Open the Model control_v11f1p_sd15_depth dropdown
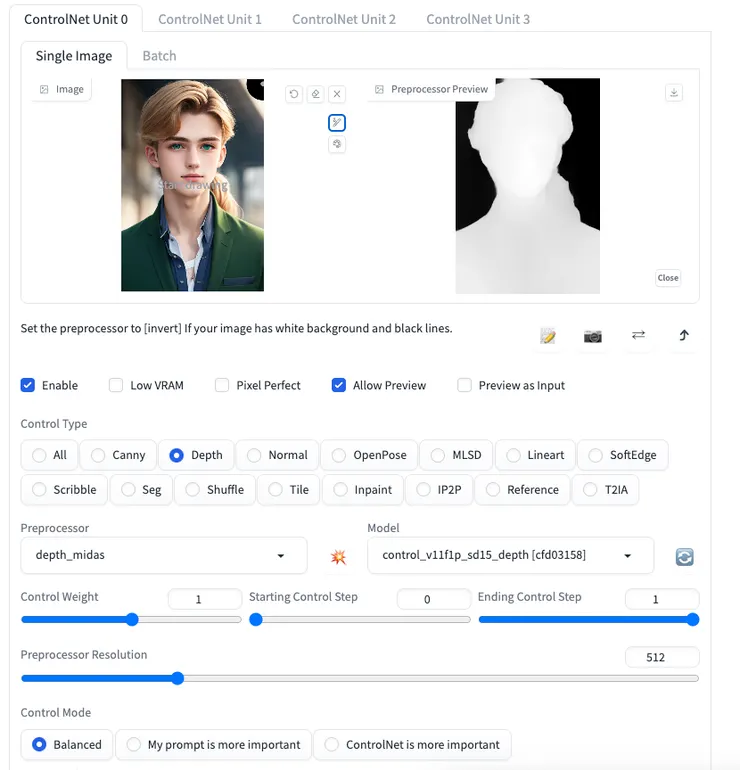The height and width of the screenshot is (770, 740). (x=511, y=555)
